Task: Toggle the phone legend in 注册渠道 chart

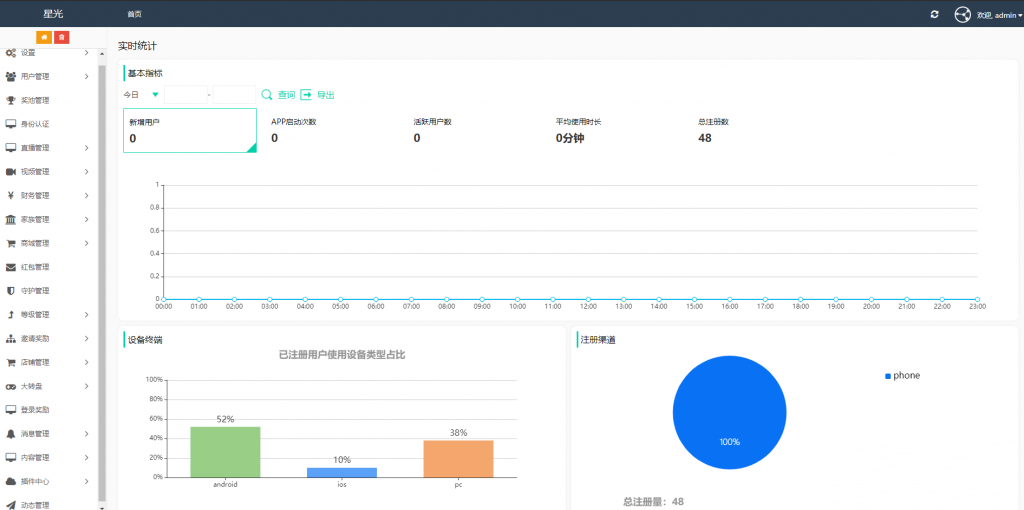Action: click(x=902, y=376)
